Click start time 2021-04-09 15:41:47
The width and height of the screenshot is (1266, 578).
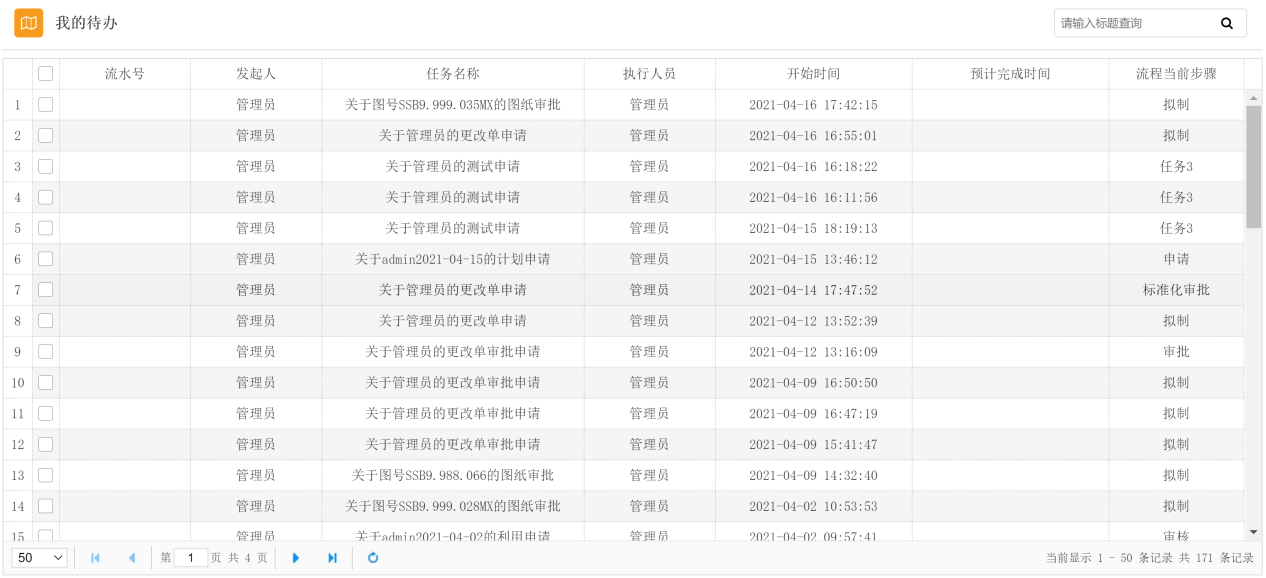coord(813,445)
